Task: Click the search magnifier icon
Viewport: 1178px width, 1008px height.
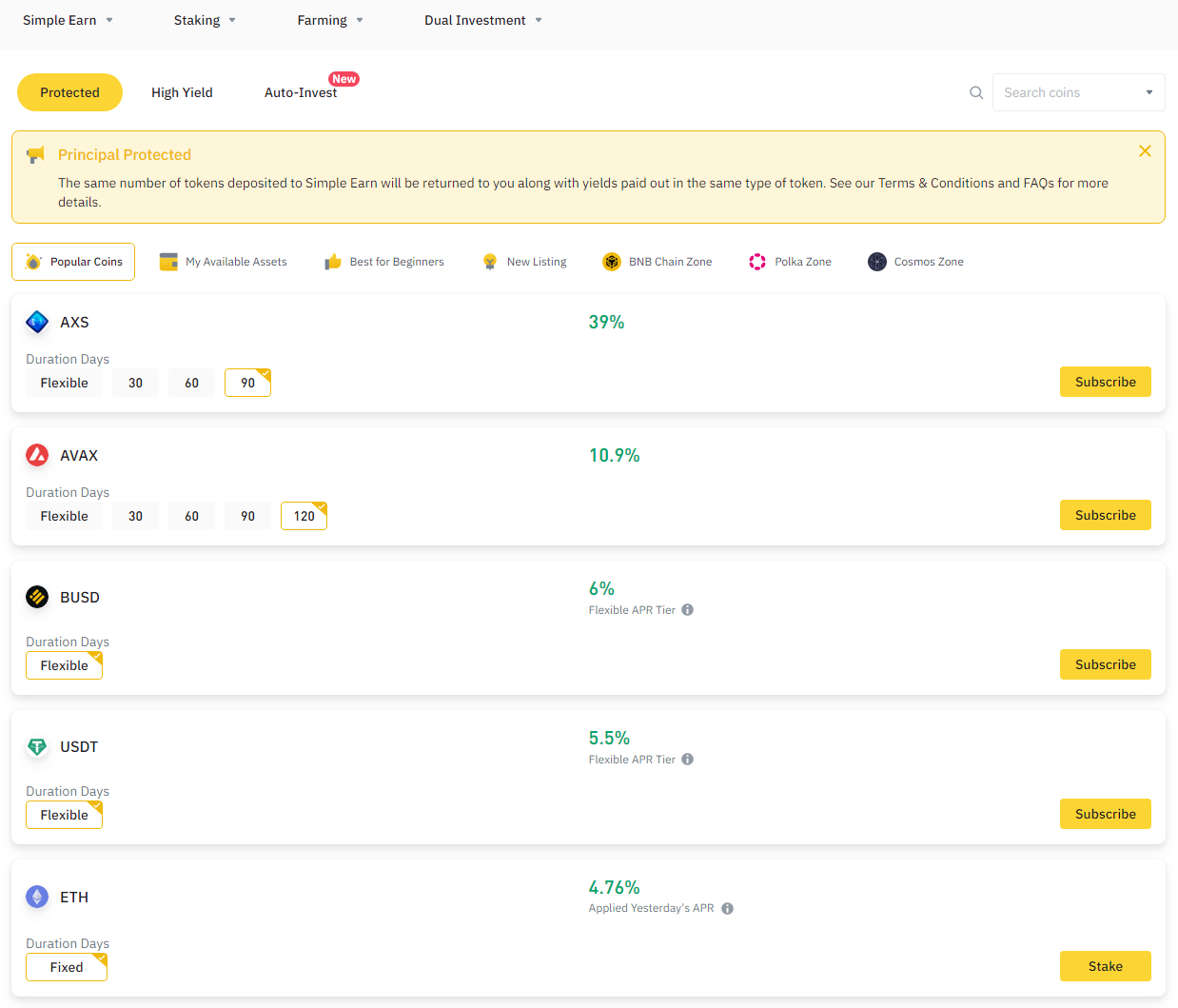Action: click(976, 92)
